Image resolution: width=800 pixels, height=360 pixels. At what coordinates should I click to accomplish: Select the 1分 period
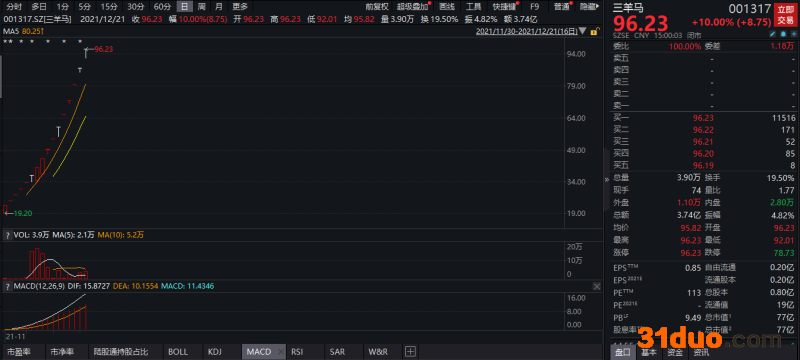(x=63, y=7)
